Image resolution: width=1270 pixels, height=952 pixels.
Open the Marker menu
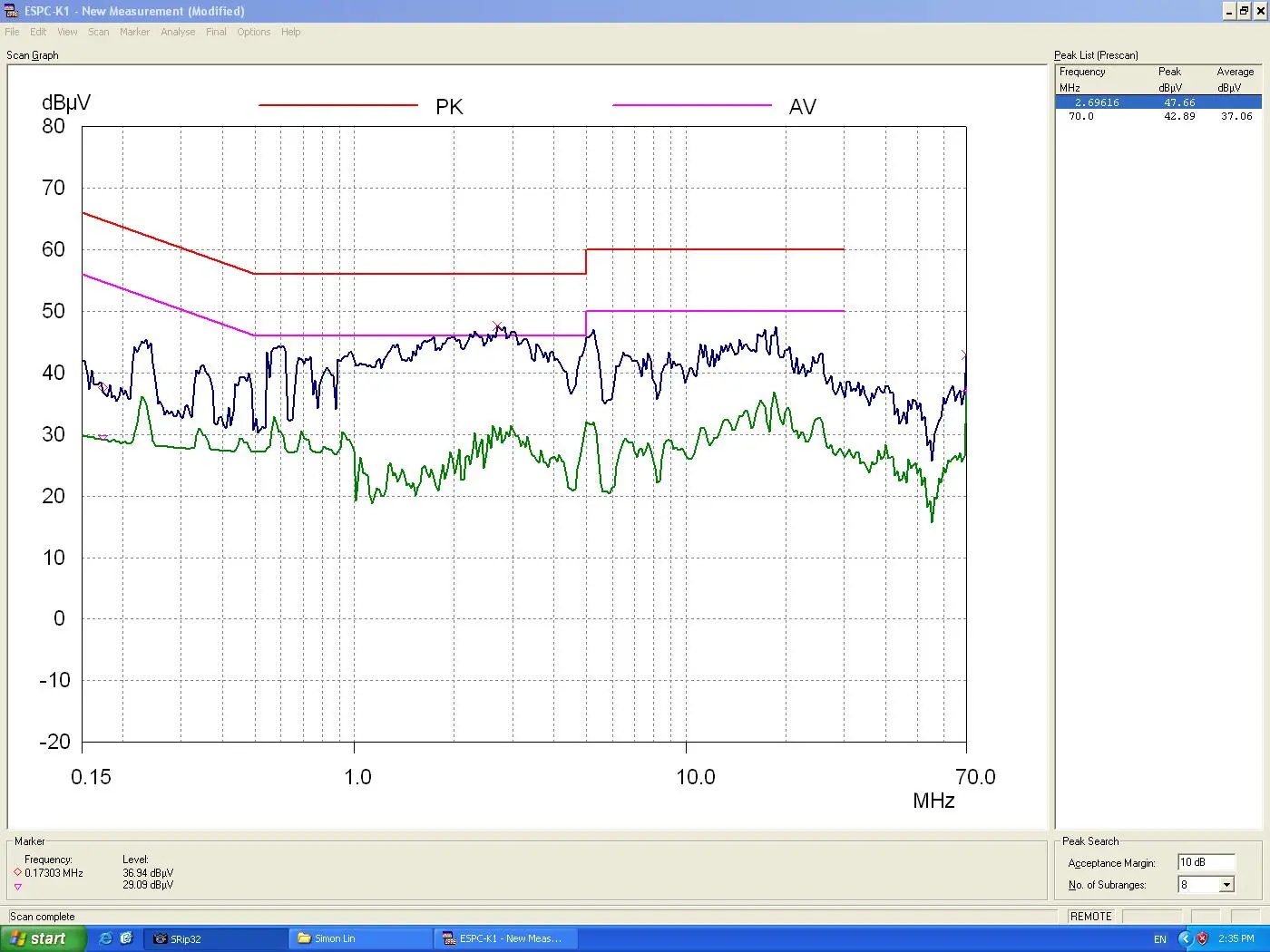pos(135,32)
